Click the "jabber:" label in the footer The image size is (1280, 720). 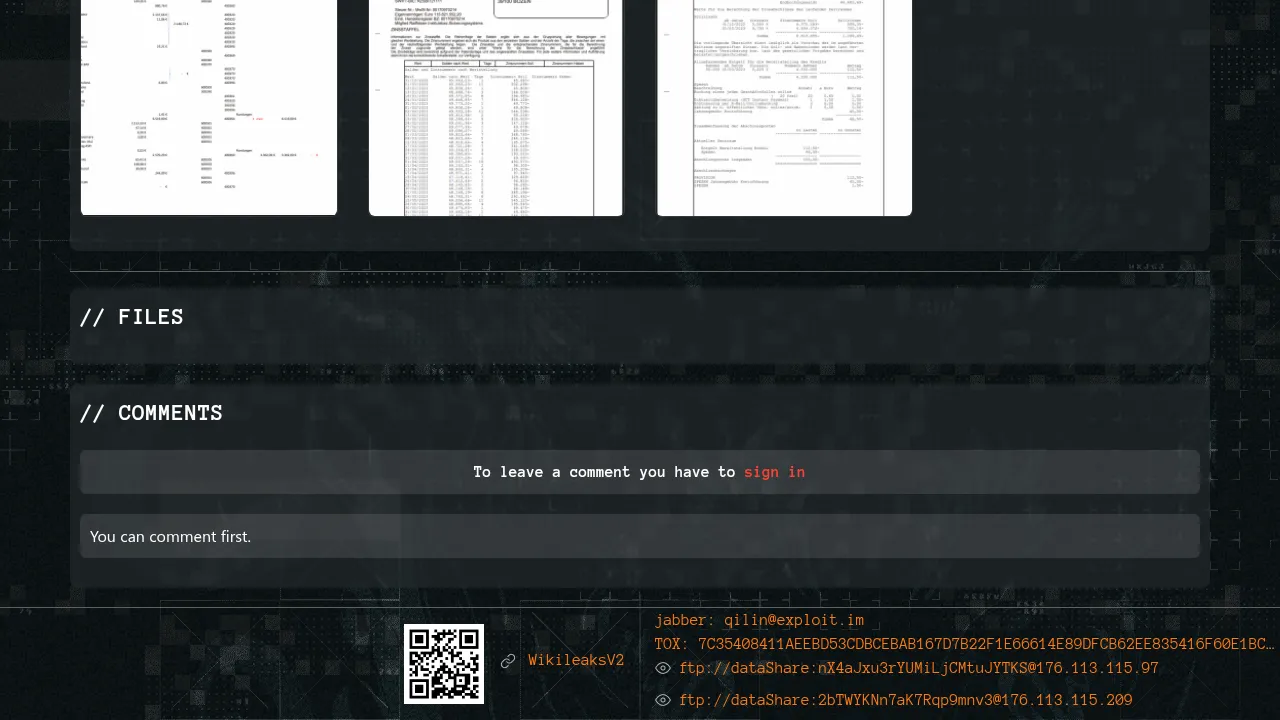click(x=685, y=620)
